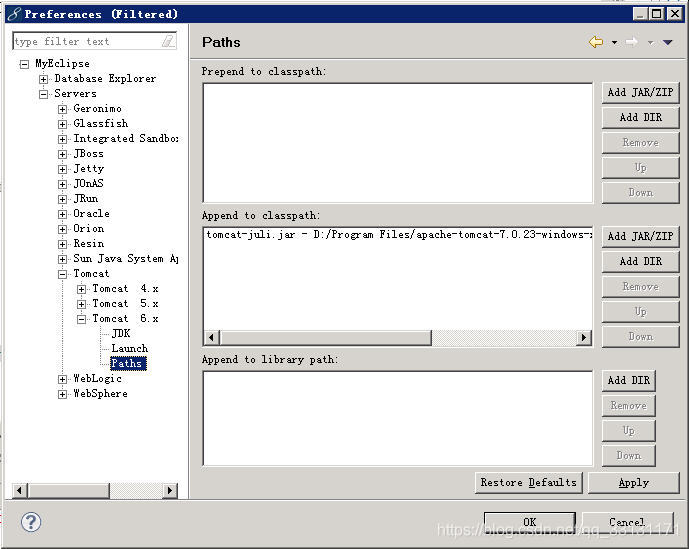The height and width of the screenshot is (549, 689).
Task: Open the Paths view menu triangle
Action: (x=668, y=43)
